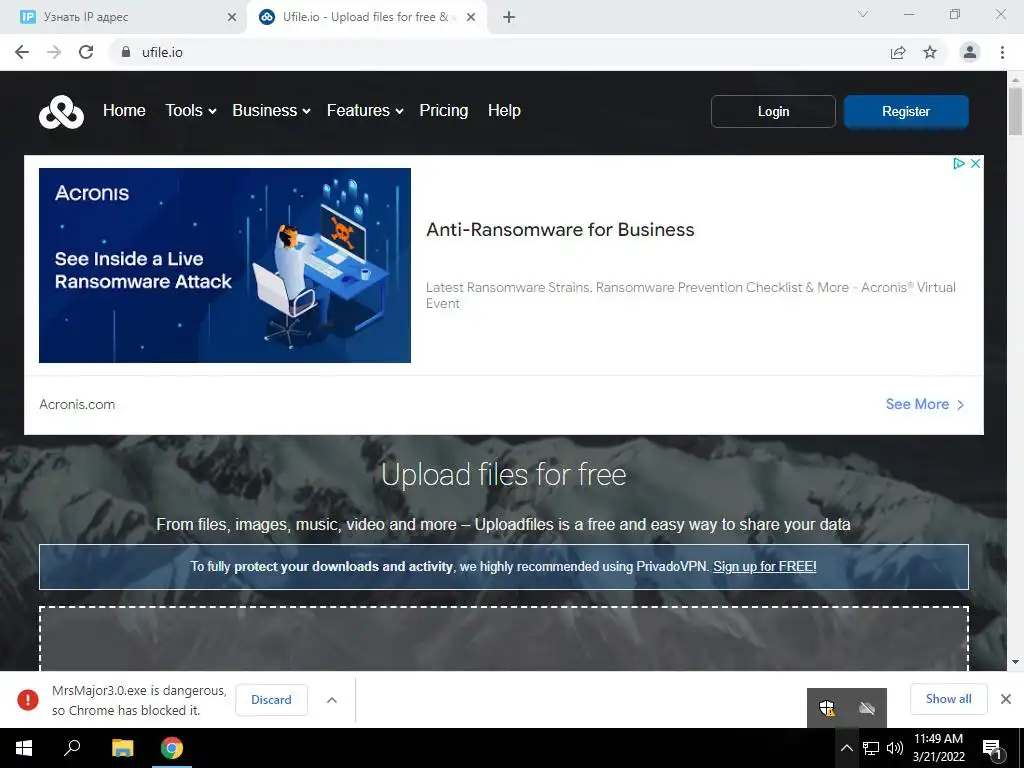
Task: Open the Windows Start menu
Action: pos(24,748)
